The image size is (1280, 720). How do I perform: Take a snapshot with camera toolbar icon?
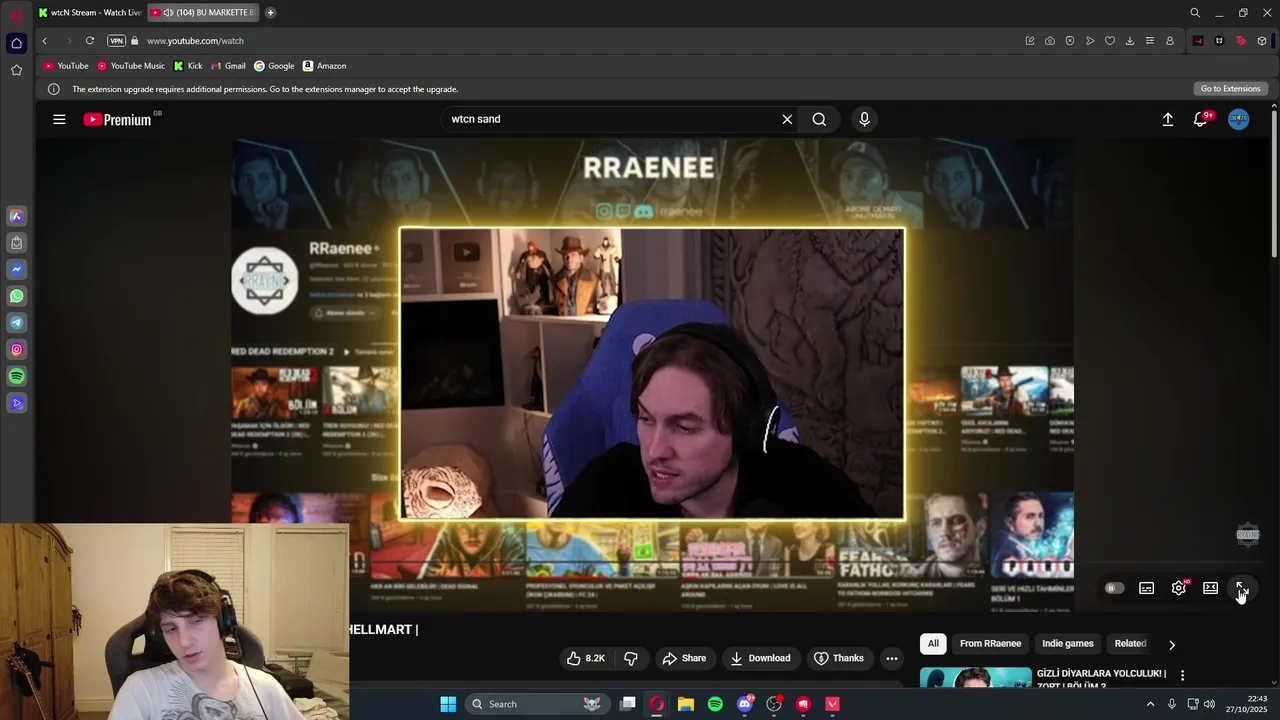[1049, 41]
